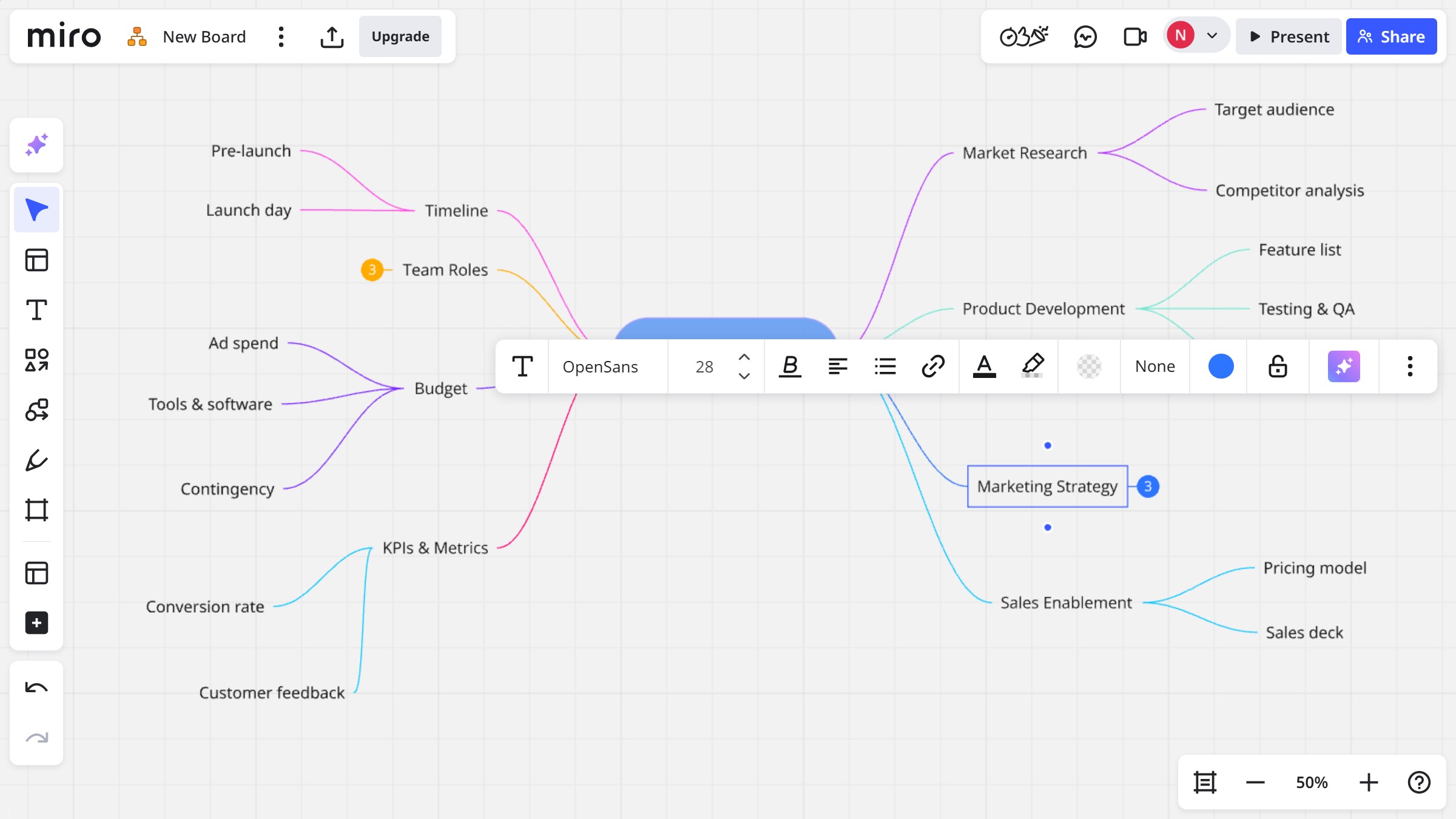Toggle the lock on selected node
The image size is (1456, 819).
click(1278, 366)
